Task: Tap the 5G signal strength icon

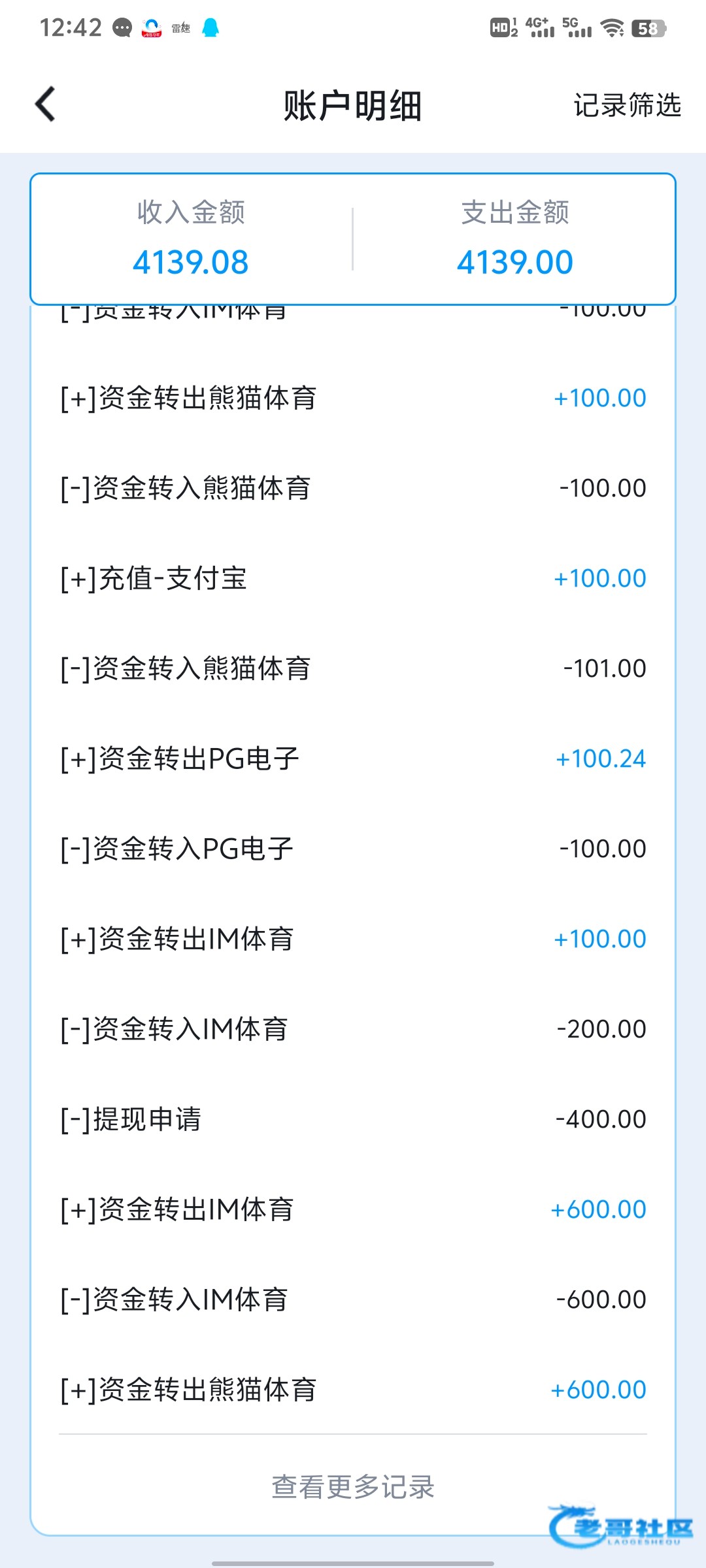Action: [577, 28]
